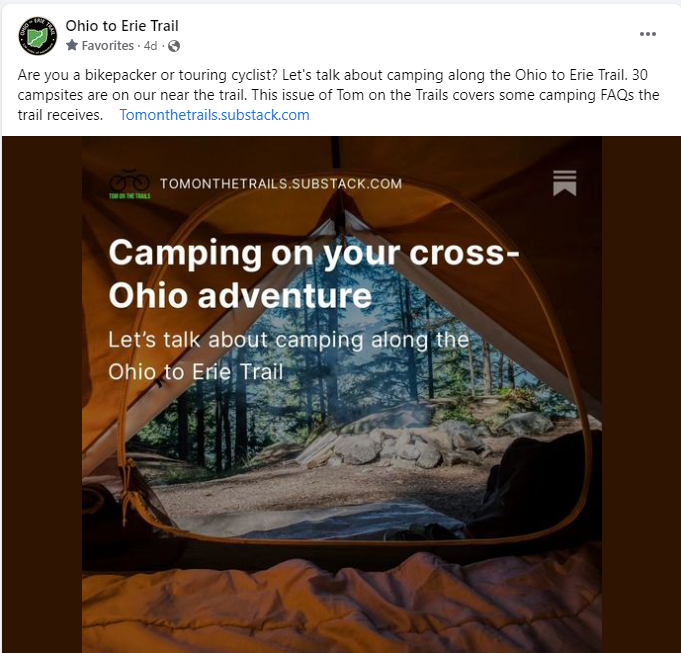The height and width of the screenshot is (653, 681).
Task: Open the Tomonthetrails.substack.com link in post text
Action: click(215, 115)
